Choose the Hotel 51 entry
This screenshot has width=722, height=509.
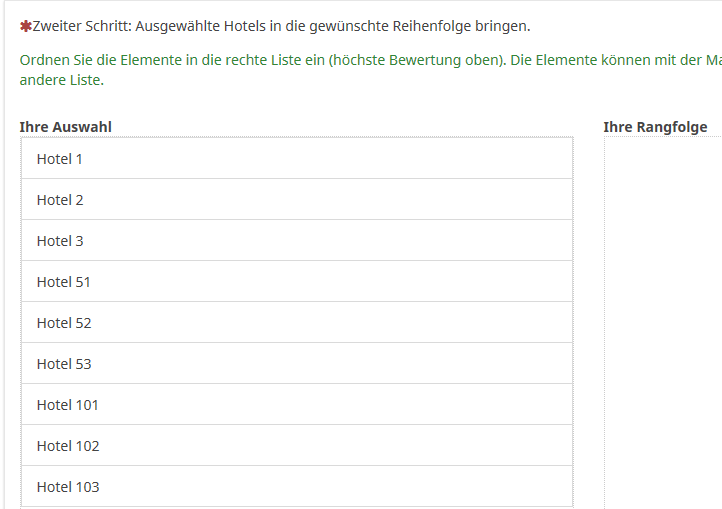296,282
